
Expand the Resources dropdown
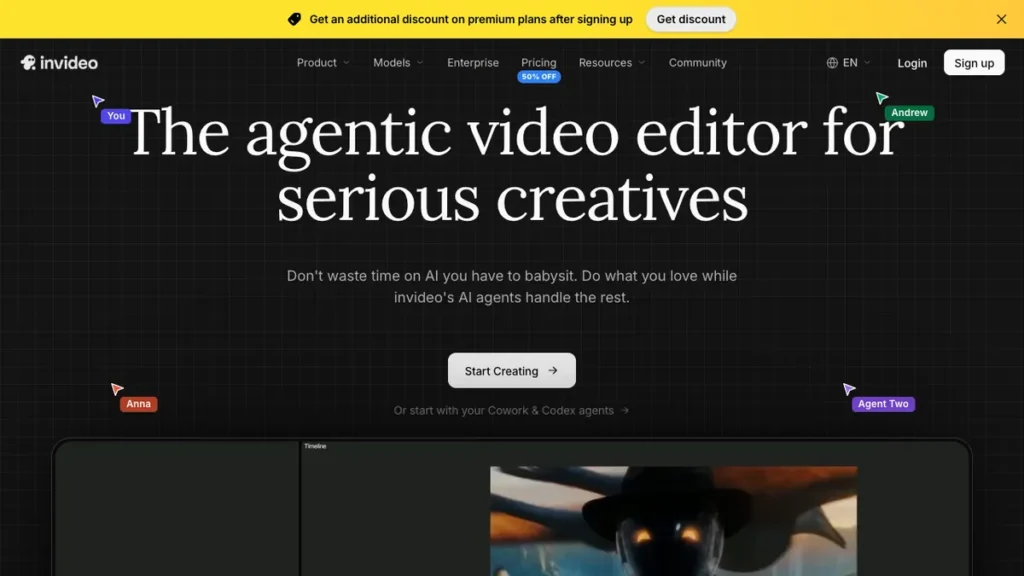tap(612, 63)
